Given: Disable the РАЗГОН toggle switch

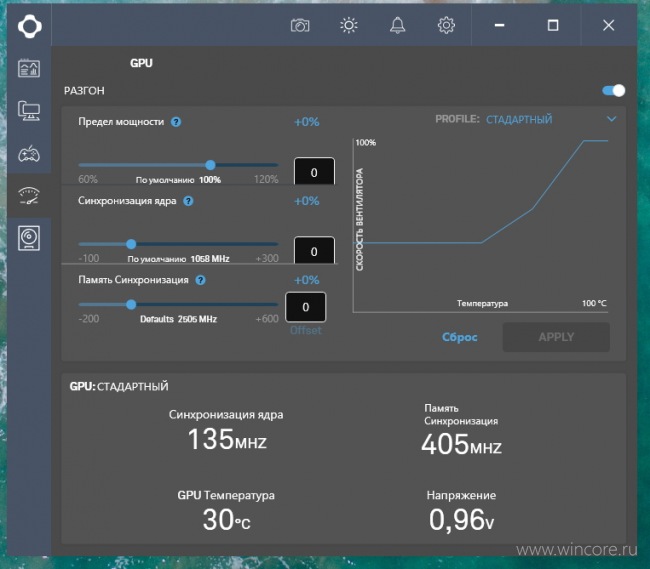Looking at the screenshot, I should click(x=614, y=91).
